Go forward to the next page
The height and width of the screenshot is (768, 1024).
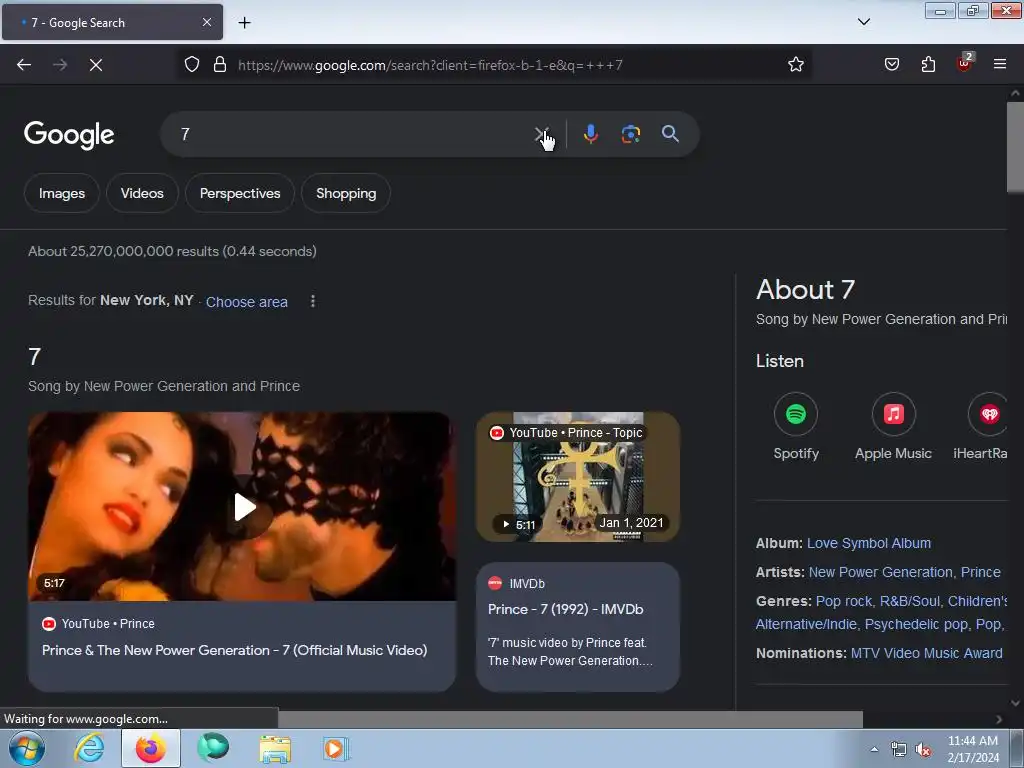click(60, 65)
